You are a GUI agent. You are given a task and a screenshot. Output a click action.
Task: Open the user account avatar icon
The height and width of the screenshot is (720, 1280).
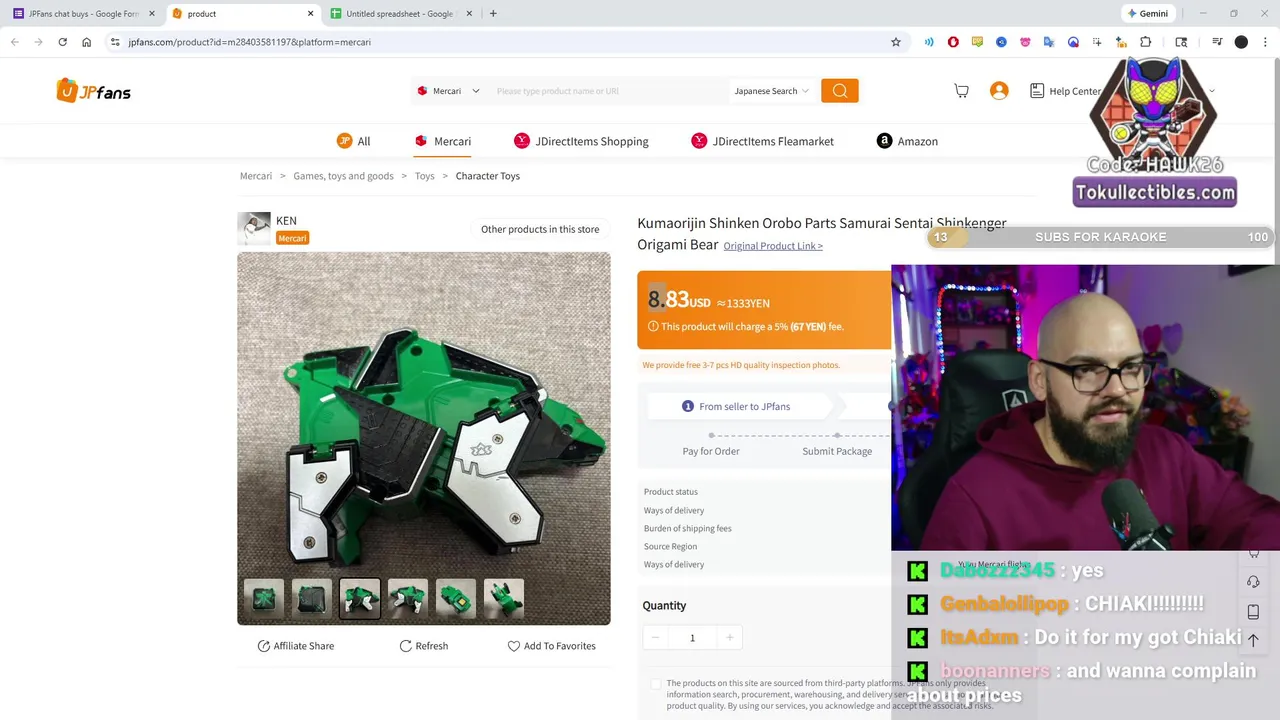point(999,91)
